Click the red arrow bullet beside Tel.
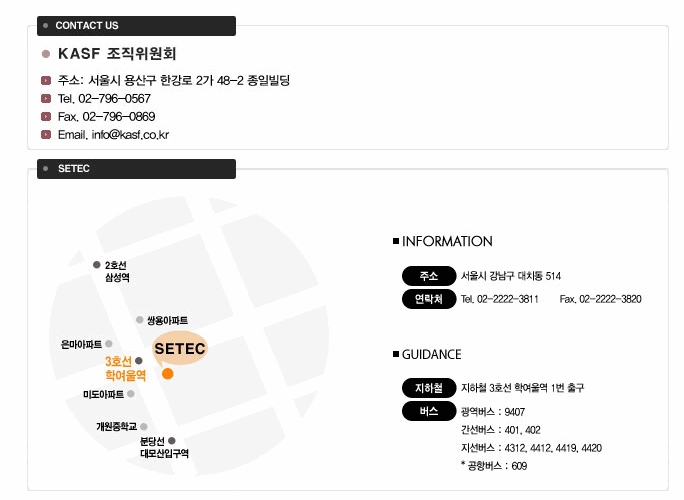 click(46, 99)
